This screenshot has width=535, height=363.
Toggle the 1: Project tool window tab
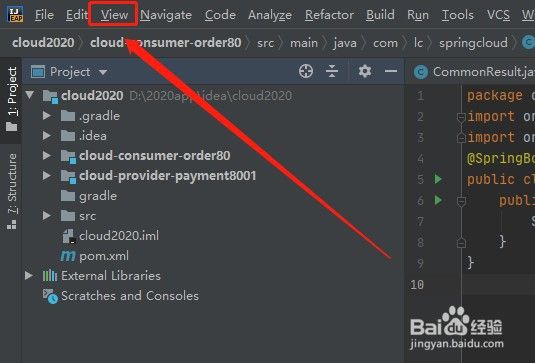pos(11,99)
